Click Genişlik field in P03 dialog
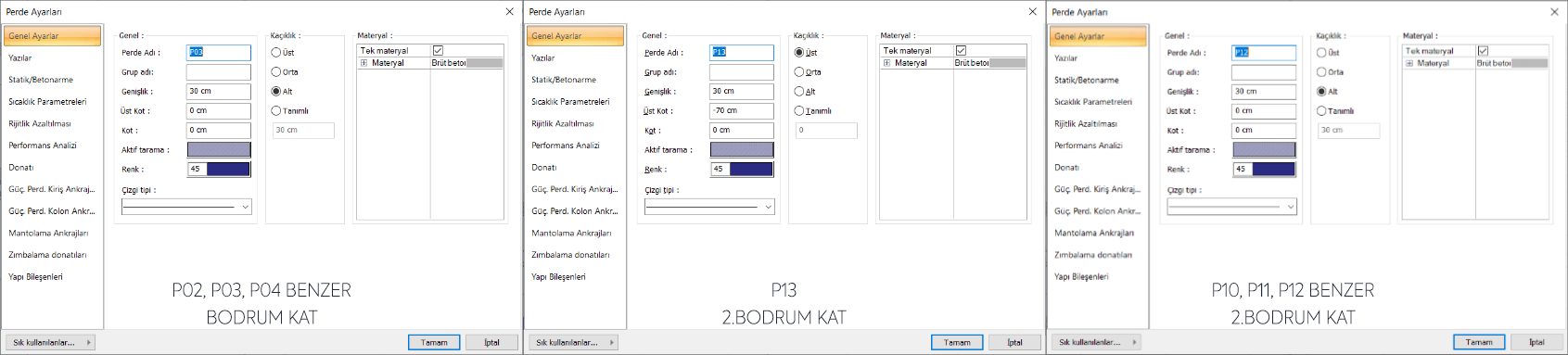The height and width of the screenshot is (355, 1568). (219, 92)
